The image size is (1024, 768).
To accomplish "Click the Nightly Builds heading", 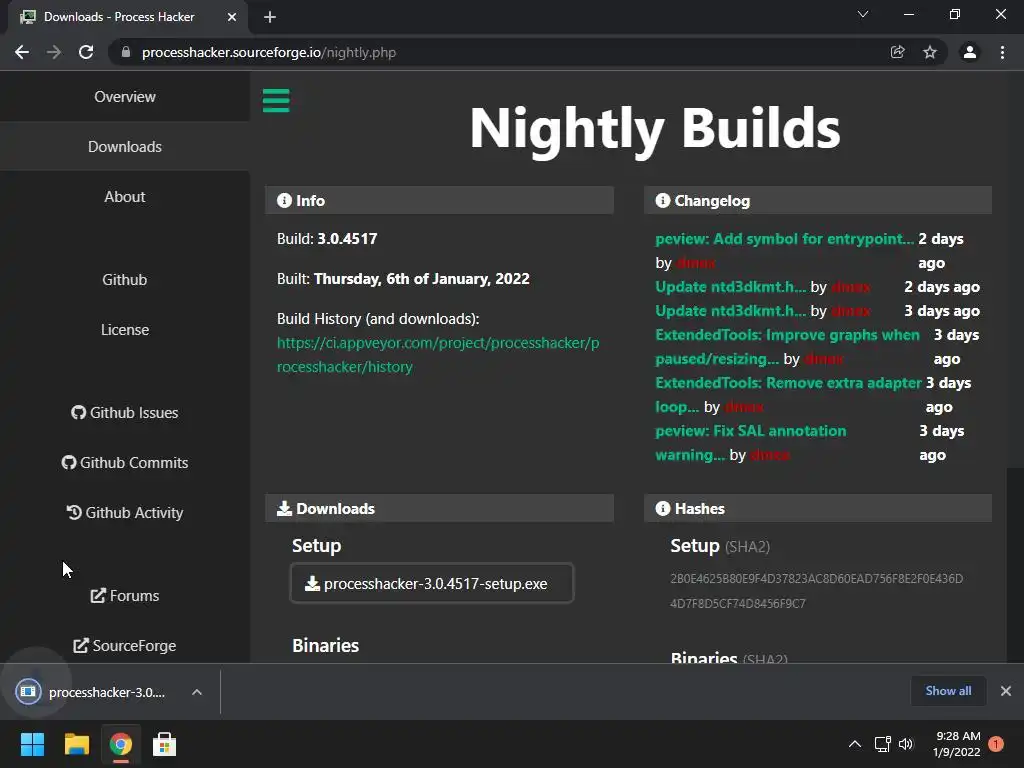I will (x=655, y=129).
